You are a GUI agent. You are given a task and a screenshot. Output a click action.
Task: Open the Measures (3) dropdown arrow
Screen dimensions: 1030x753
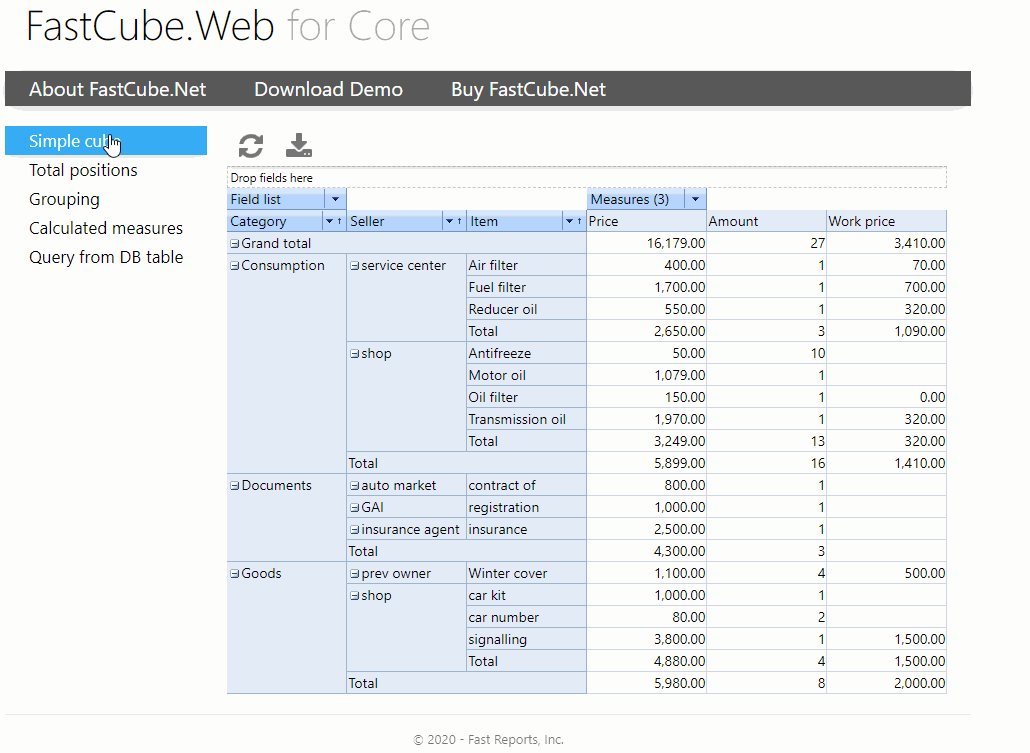pos(695,199)
